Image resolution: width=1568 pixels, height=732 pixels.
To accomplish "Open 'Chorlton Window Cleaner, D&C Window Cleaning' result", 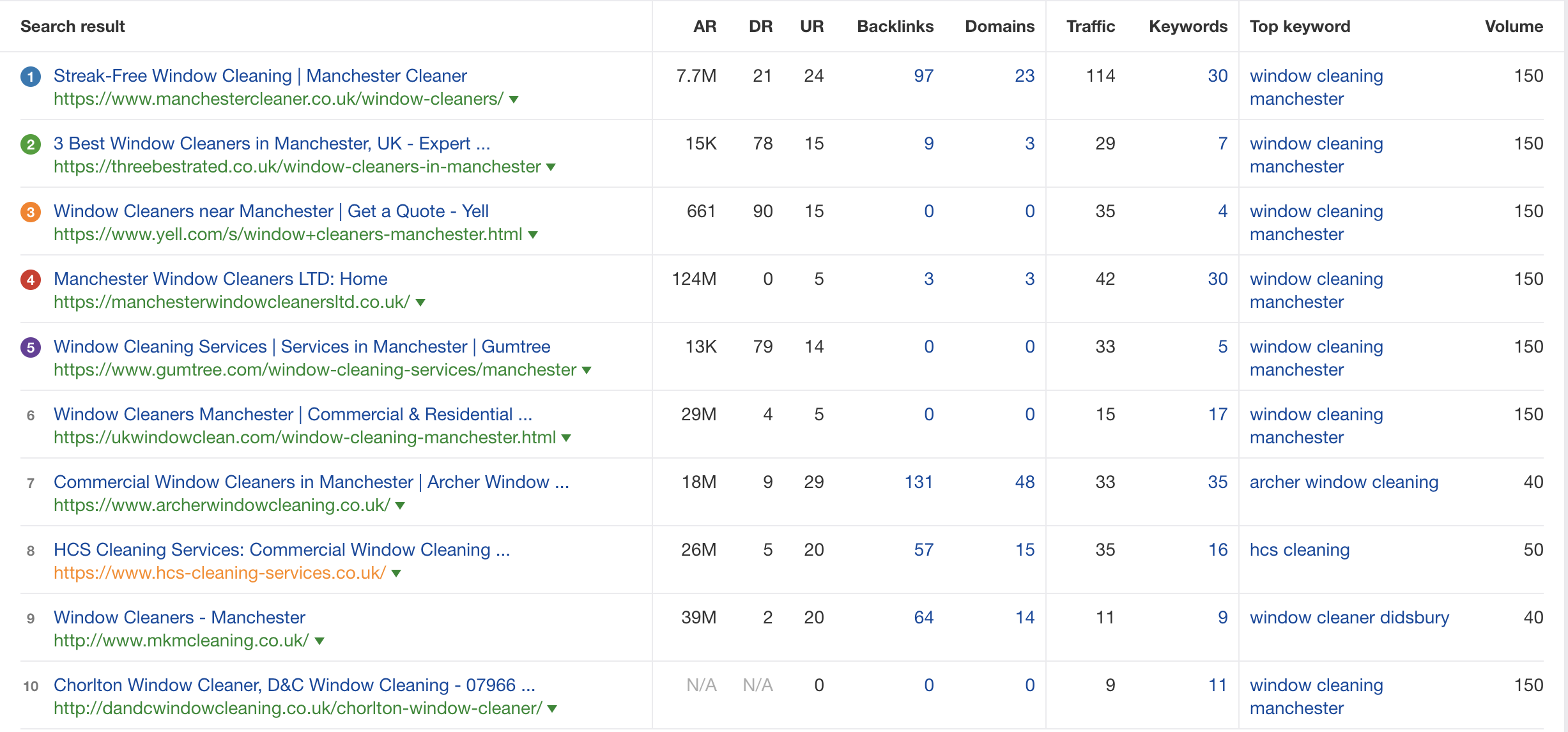I will click(295, 685).
